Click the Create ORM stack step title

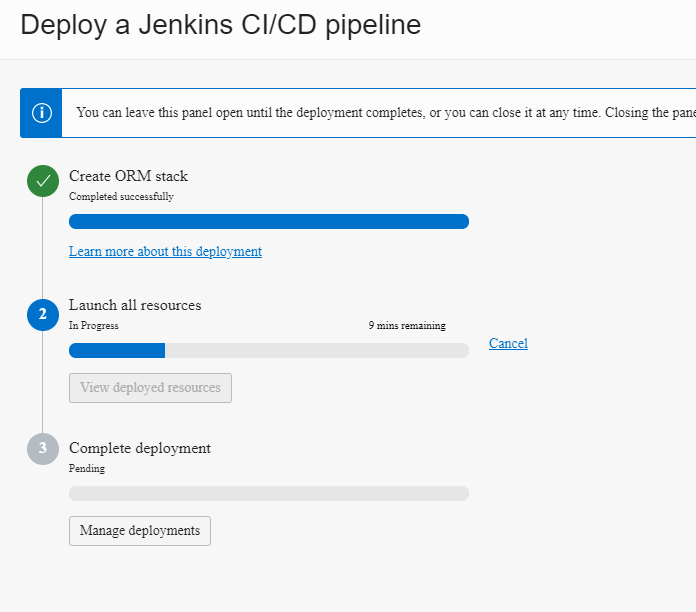[x=128, y=176]
